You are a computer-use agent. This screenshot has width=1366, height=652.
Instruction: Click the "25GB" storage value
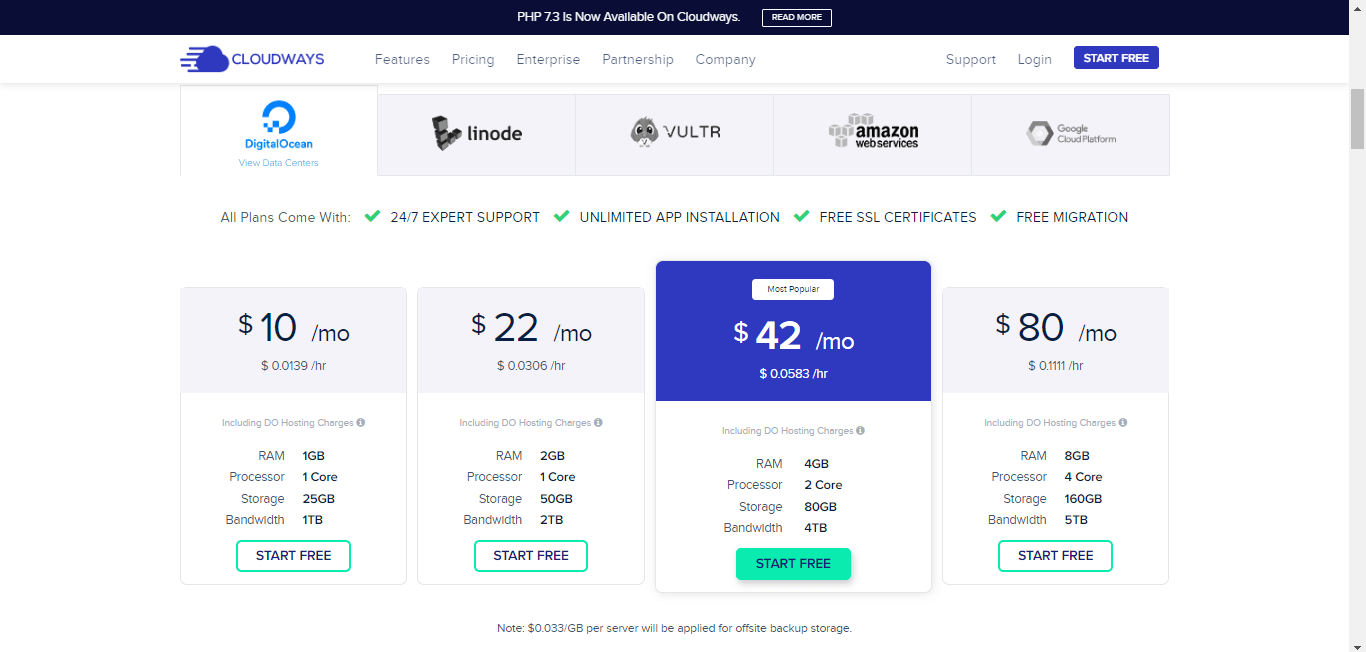pyautogui.click(x=319, y=499)
